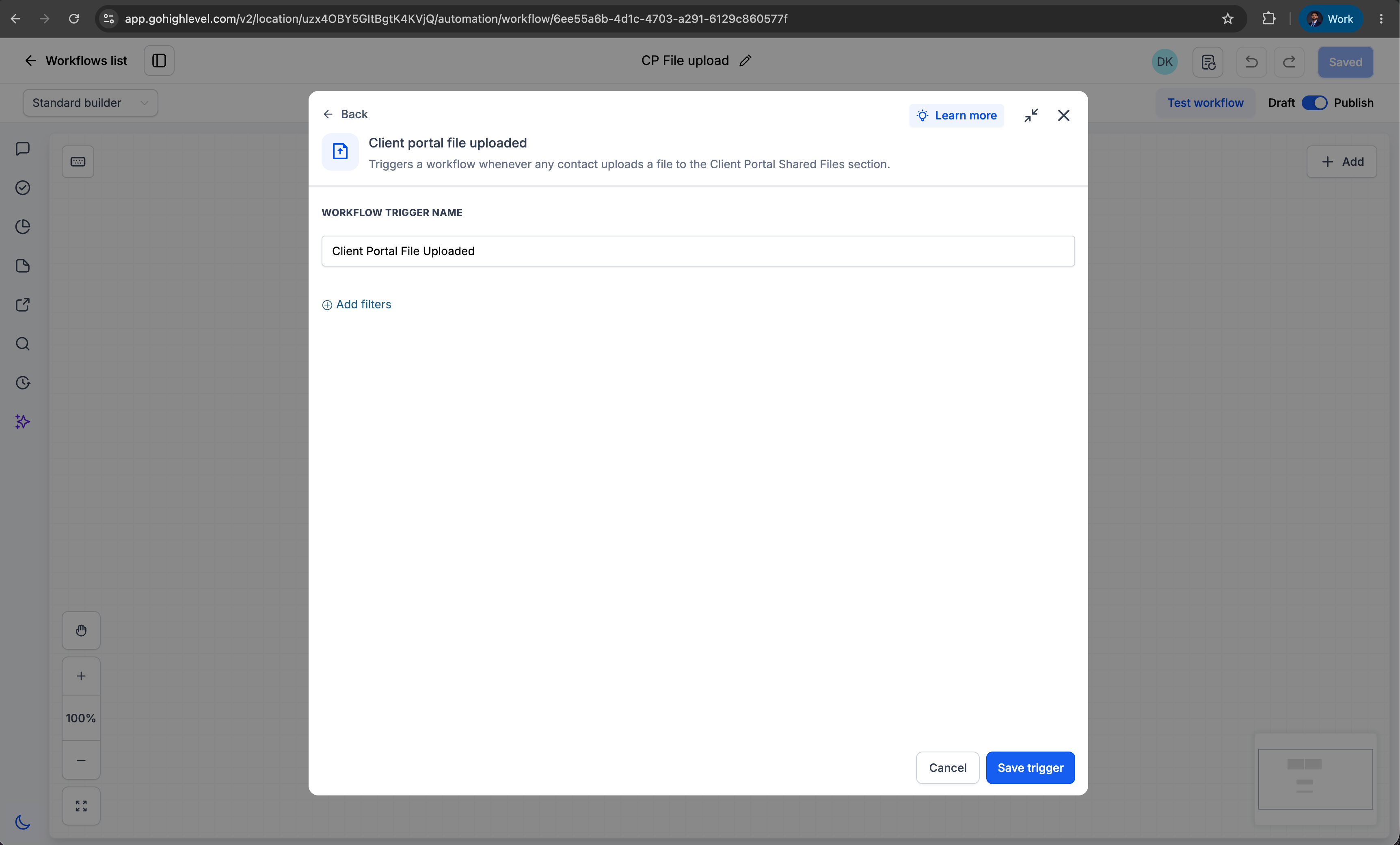Screen dimensions: 1400x845
Task: Click the workflow trigger name field
Action: pos(698,251)
